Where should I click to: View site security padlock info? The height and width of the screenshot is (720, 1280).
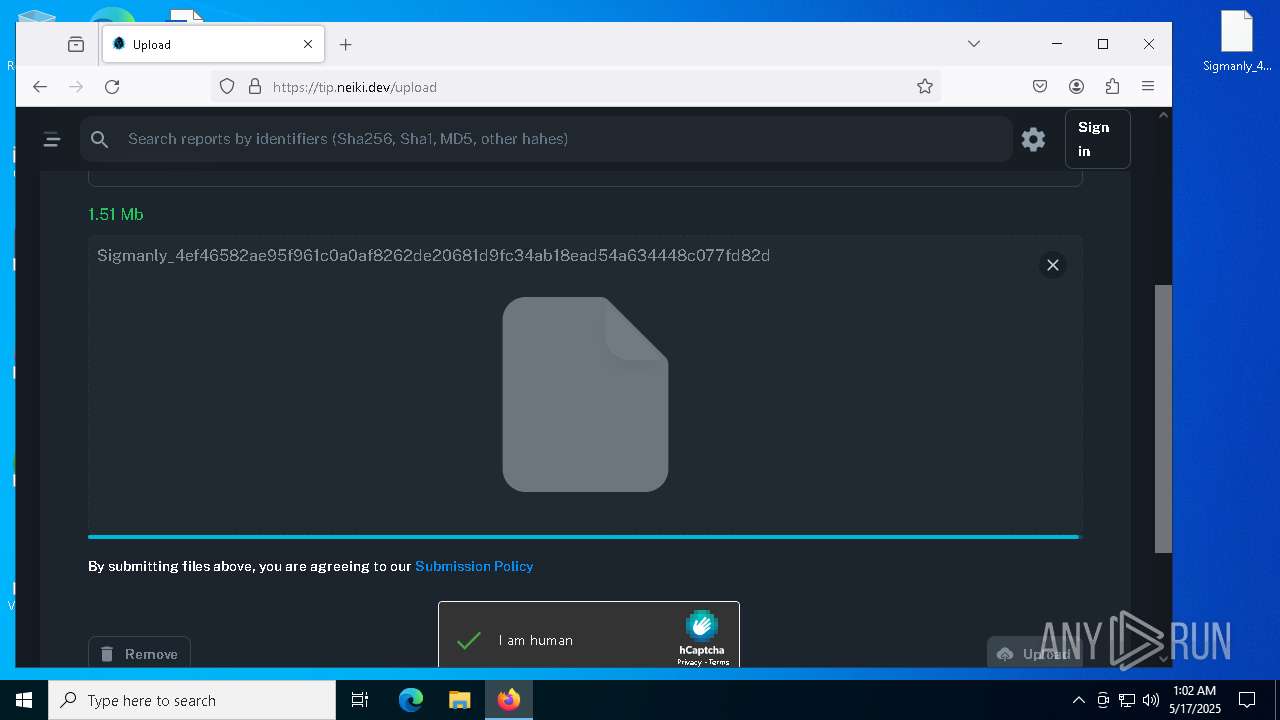(x=254, y=87)
